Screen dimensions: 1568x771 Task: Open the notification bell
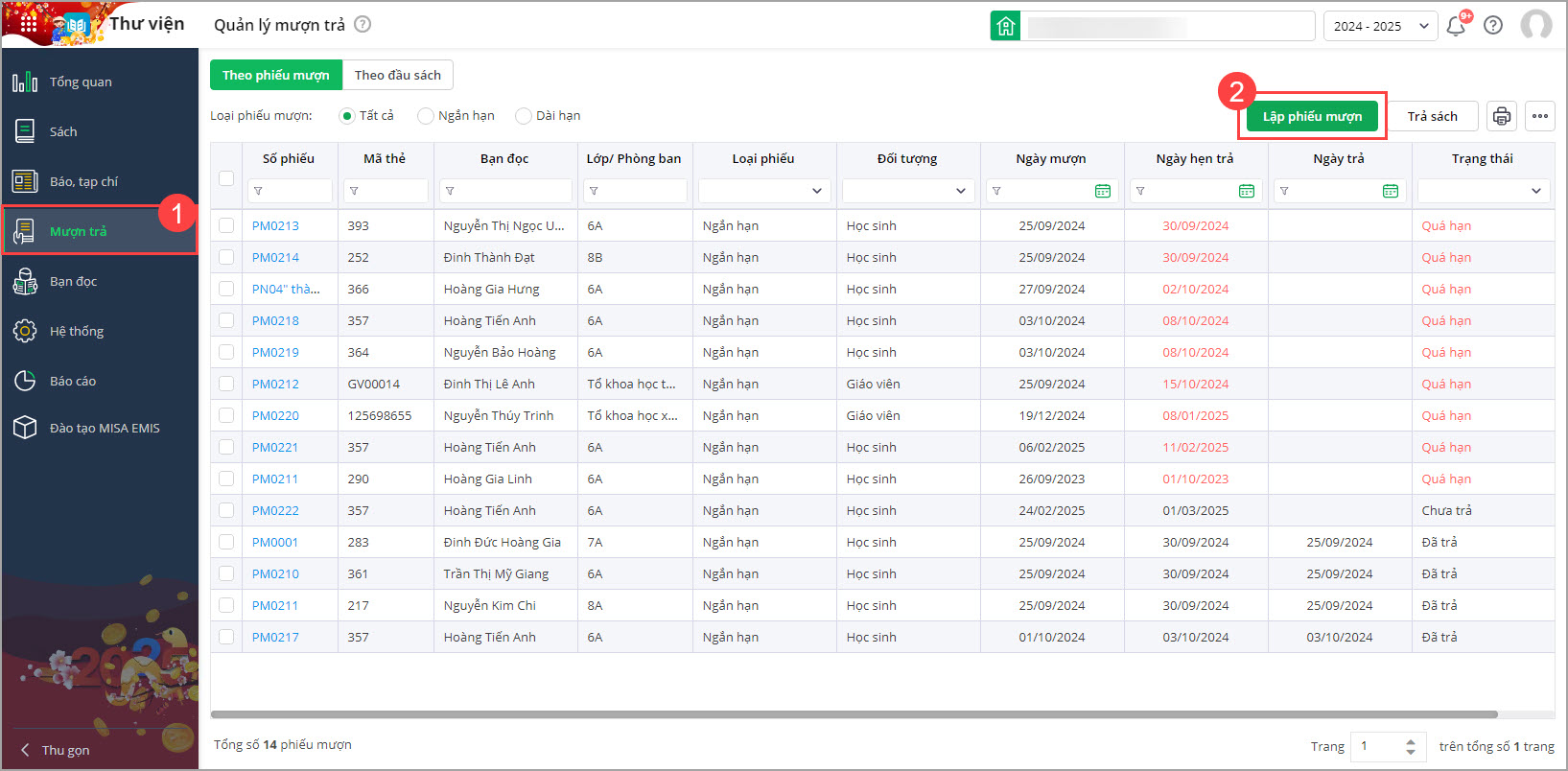[1456, 26]
